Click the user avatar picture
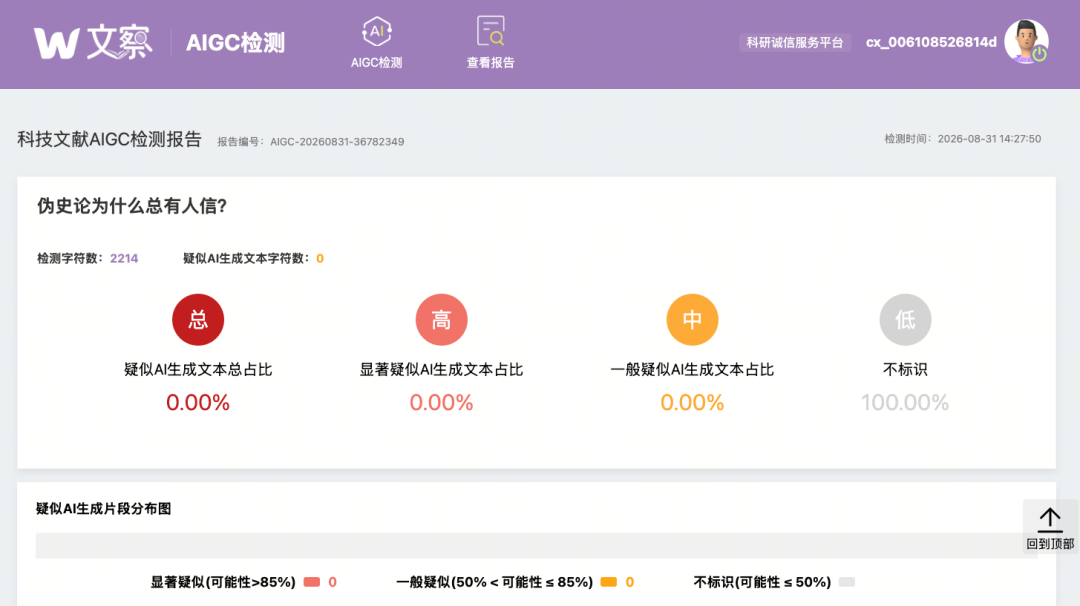1080x606 pixels. click(1026, 41)
